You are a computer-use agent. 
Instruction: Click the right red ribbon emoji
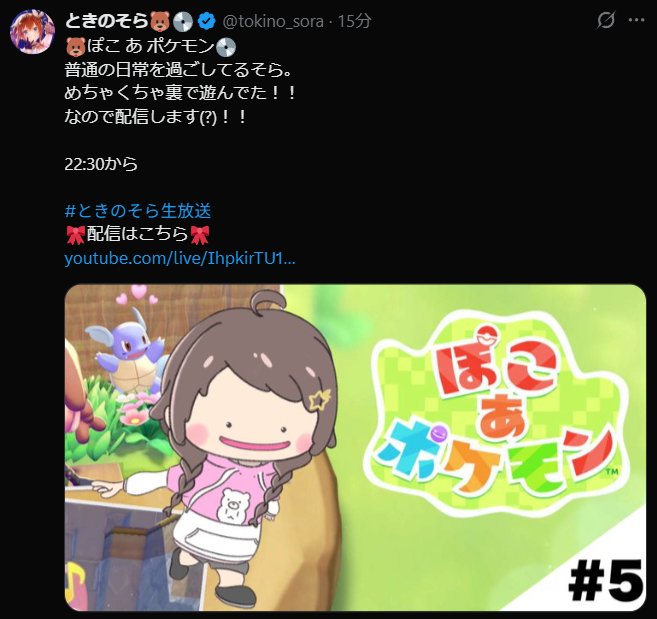pyautogui.click(x=199, y=235)
